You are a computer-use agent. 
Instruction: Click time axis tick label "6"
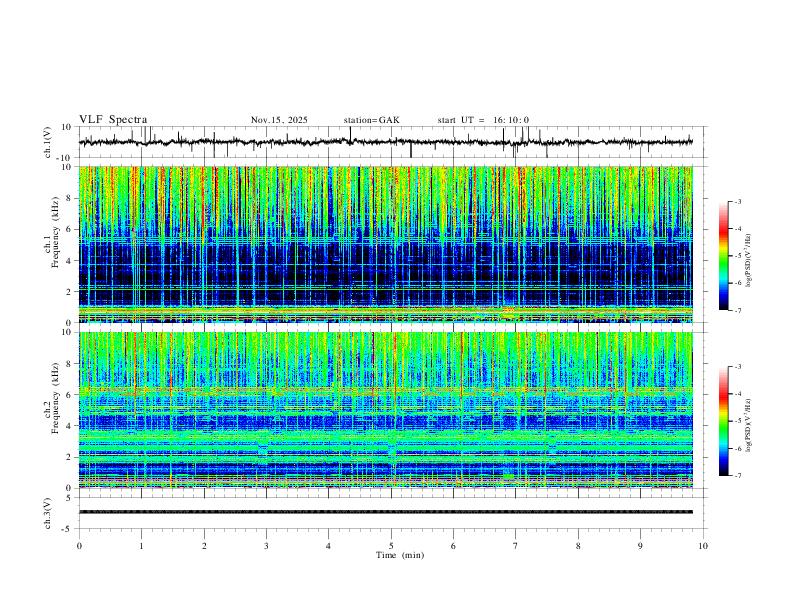454,546
